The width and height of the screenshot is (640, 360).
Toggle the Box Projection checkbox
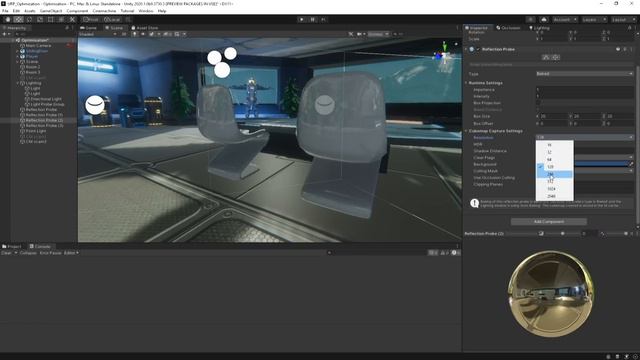[x=538, y=103]
